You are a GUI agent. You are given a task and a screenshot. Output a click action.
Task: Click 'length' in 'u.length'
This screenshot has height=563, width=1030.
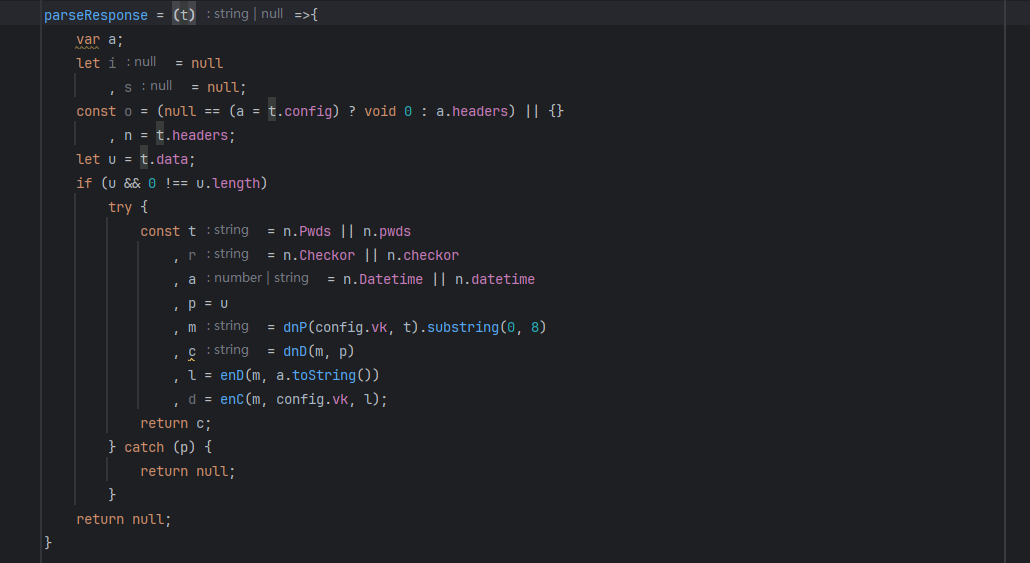236,183
